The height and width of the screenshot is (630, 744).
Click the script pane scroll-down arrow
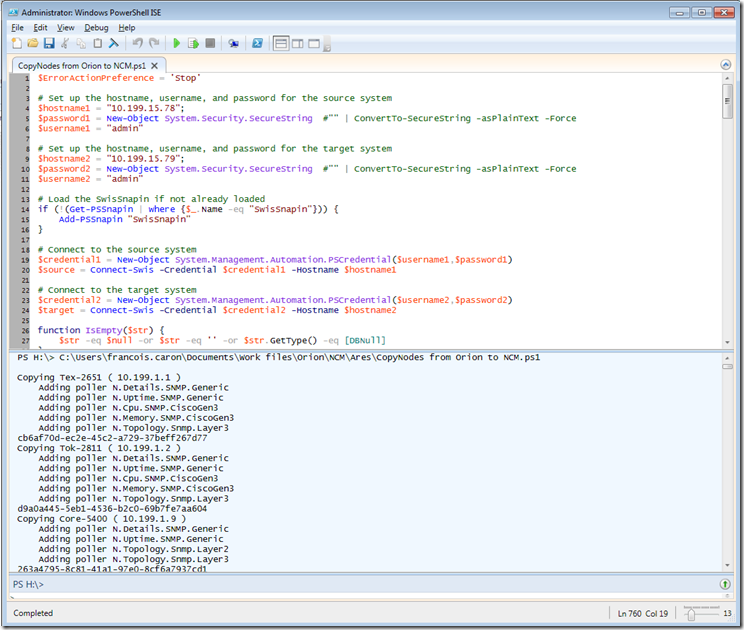click(727, 342)
